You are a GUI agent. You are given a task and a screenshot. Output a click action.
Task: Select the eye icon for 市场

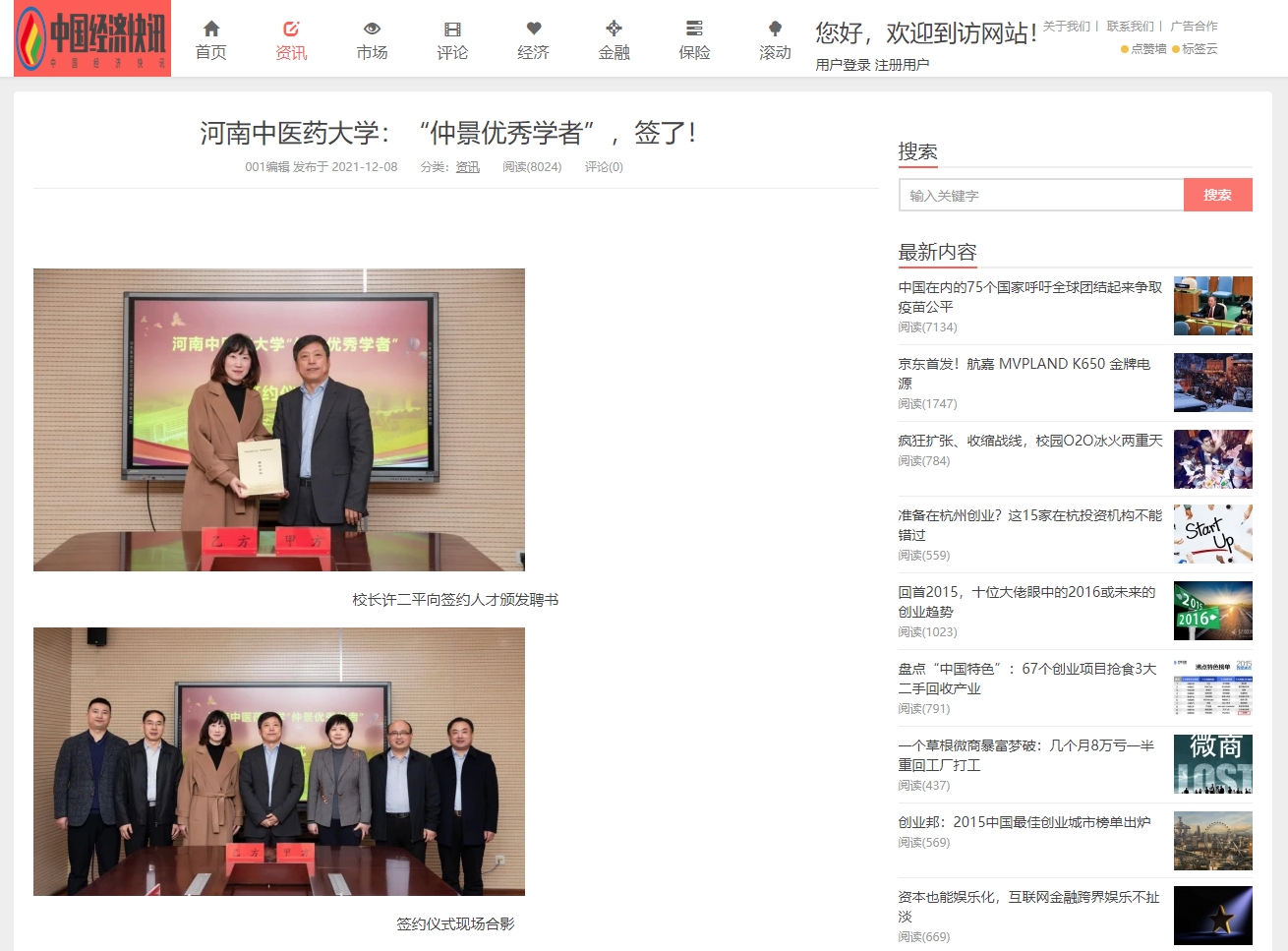(x=372, y=29)
